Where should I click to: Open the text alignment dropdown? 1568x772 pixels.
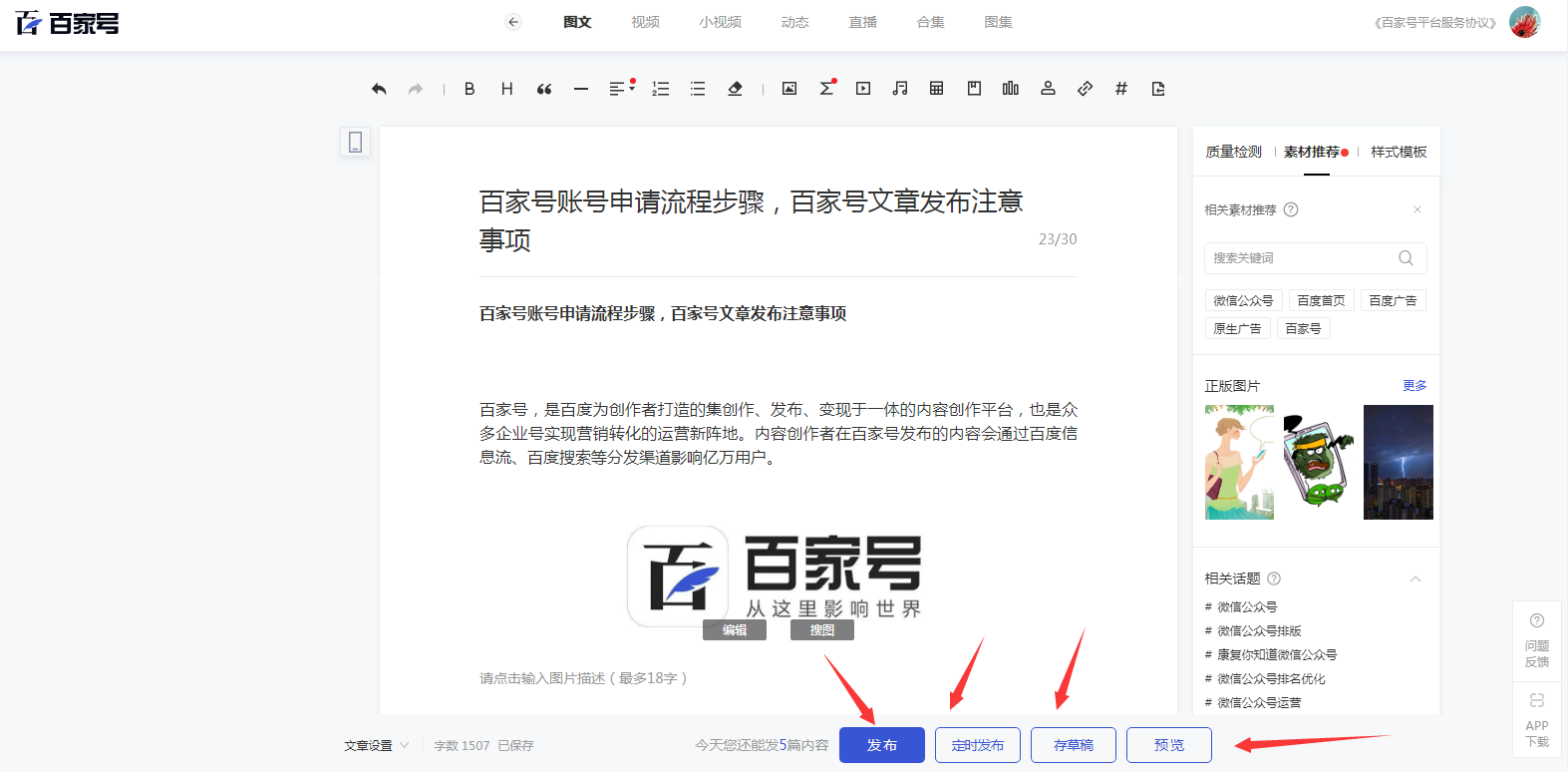622,89
